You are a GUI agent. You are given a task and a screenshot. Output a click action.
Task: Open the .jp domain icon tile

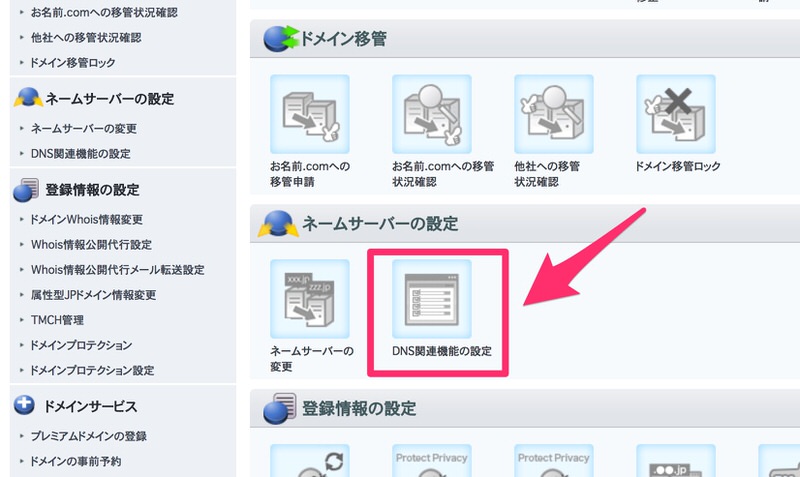pyautogui.click(x=676, y=461)
